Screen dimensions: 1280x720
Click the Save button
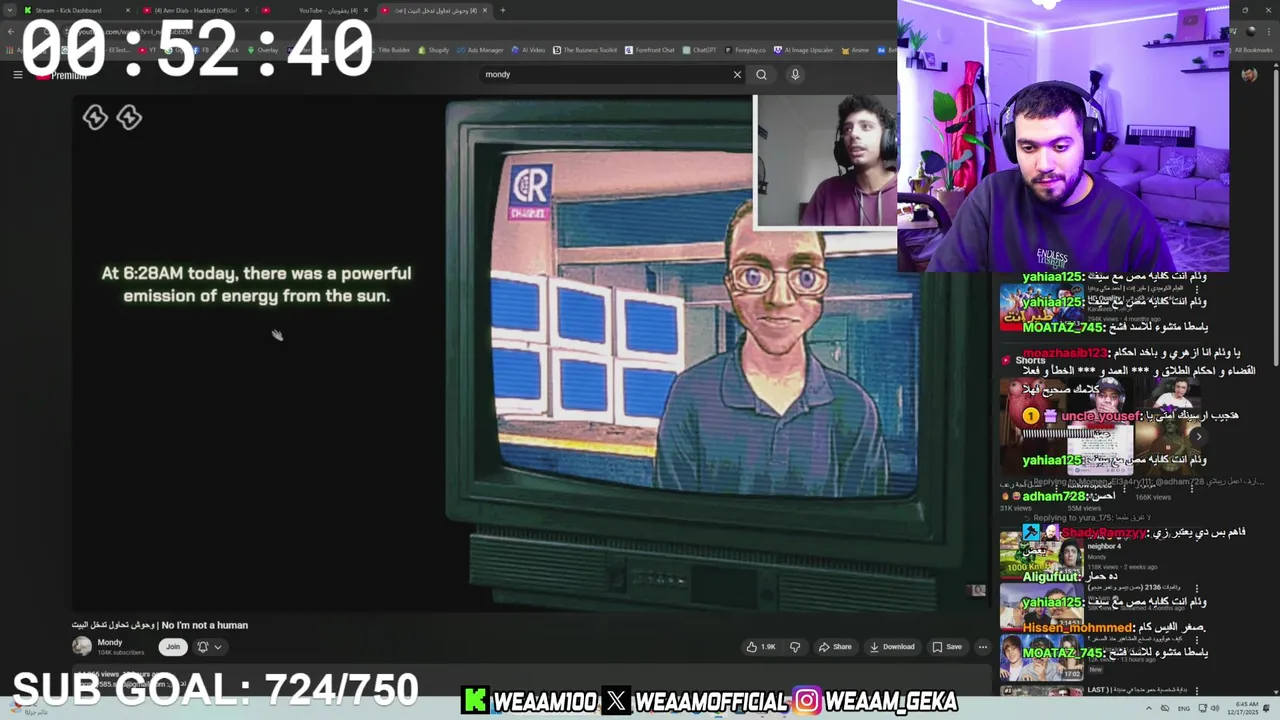[x=947, y=647]
